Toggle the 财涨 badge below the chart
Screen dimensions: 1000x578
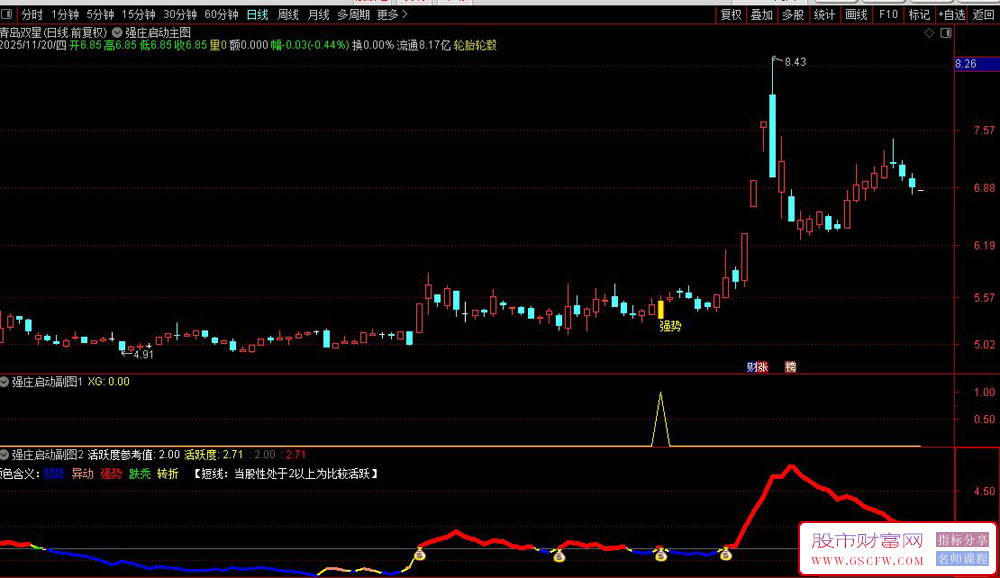(x=758, y=367)
